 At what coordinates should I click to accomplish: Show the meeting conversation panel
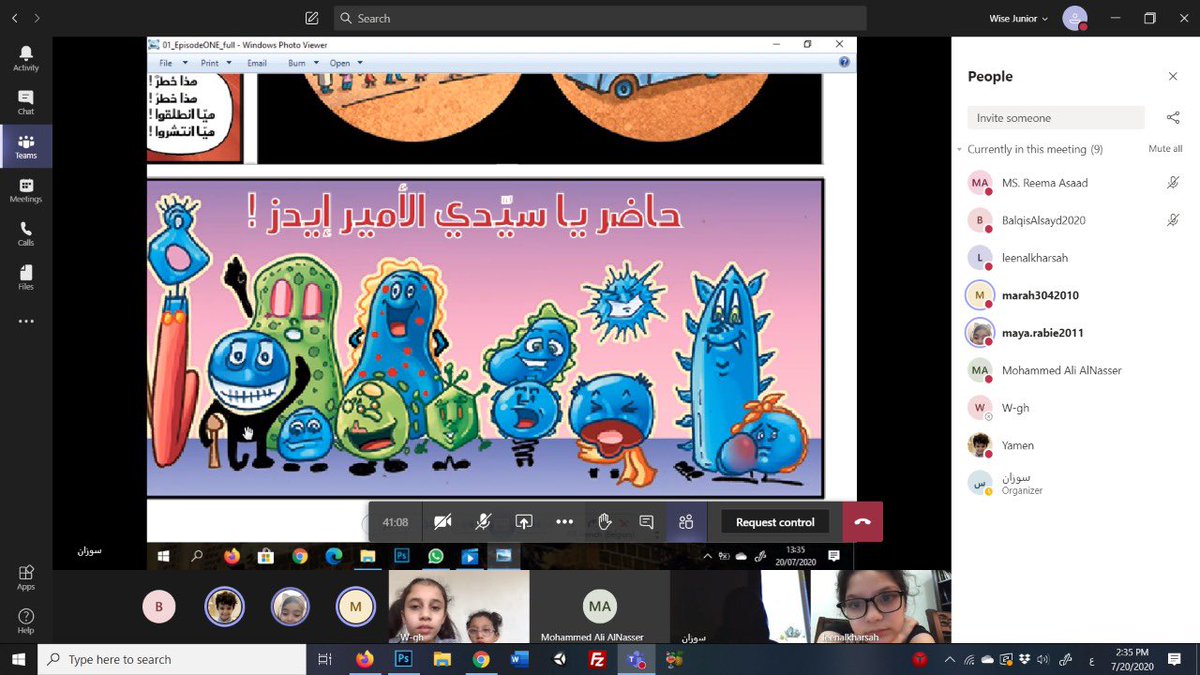[x=646, y=522]
